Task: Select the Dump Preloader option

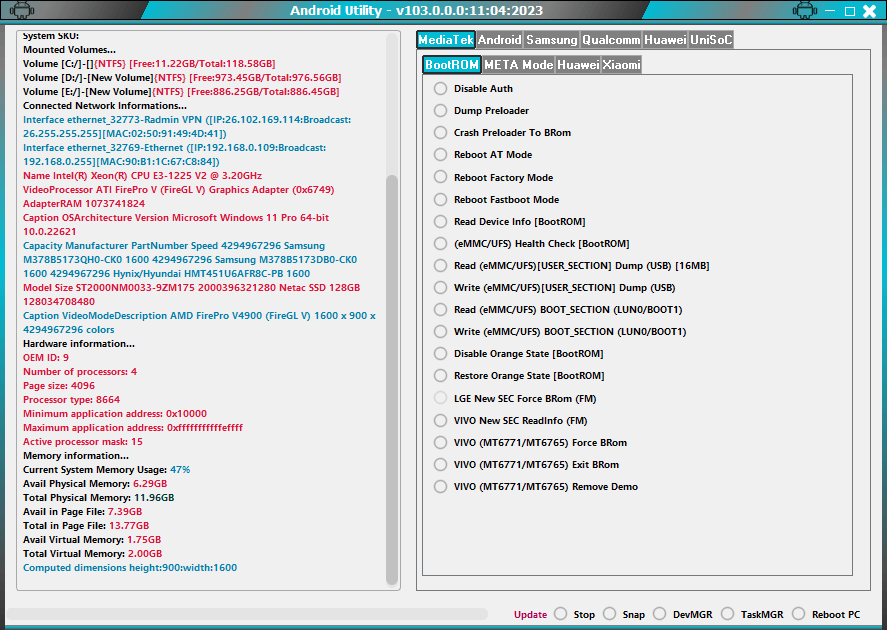Action: tap(439, 110)
